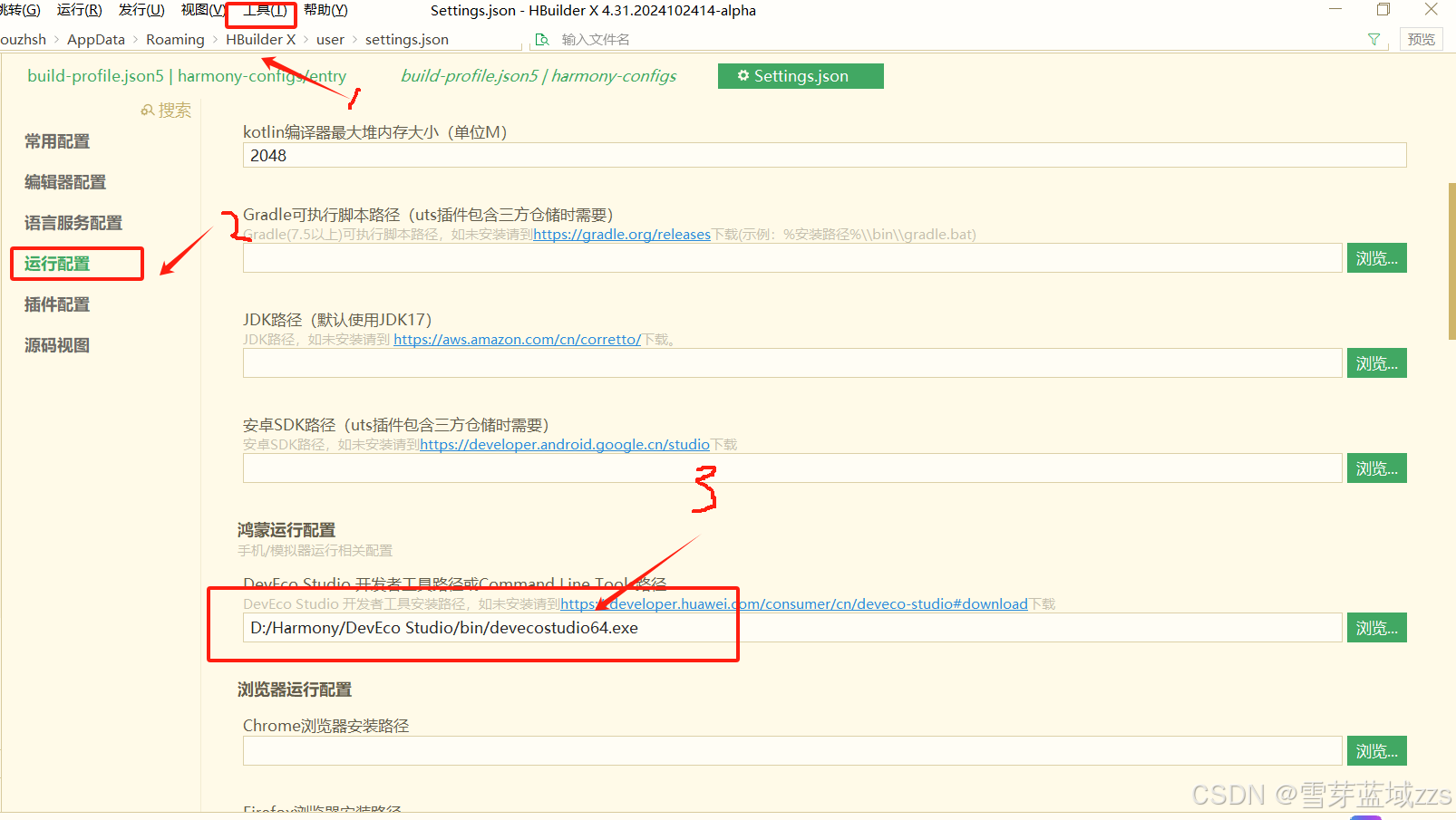The image size is (1456, 820).
Task: Click the 预览 preview button
Action: 1421,39
